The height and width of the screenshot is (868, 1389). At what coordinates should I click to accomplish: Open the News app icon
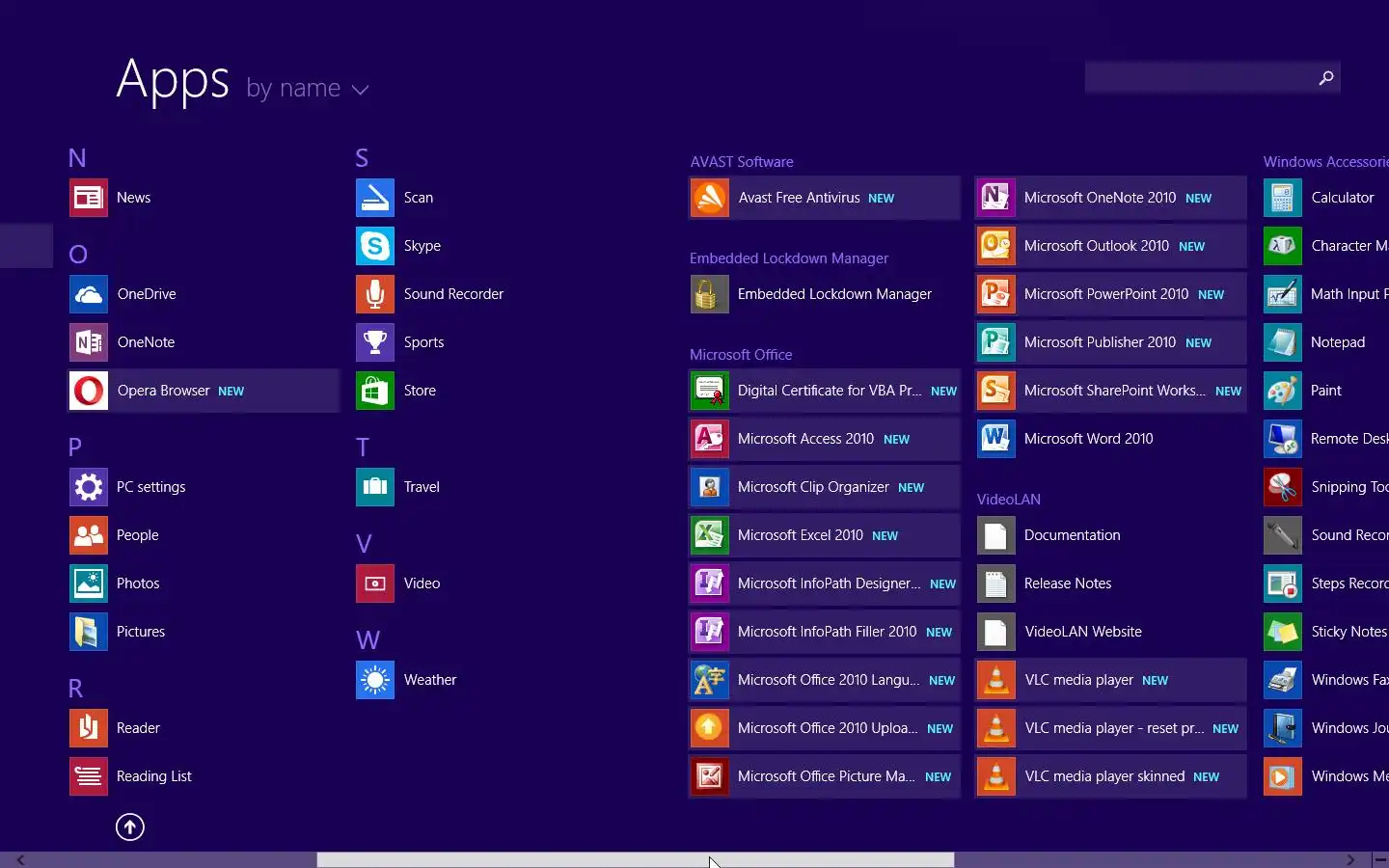click(x=89, y=198)
